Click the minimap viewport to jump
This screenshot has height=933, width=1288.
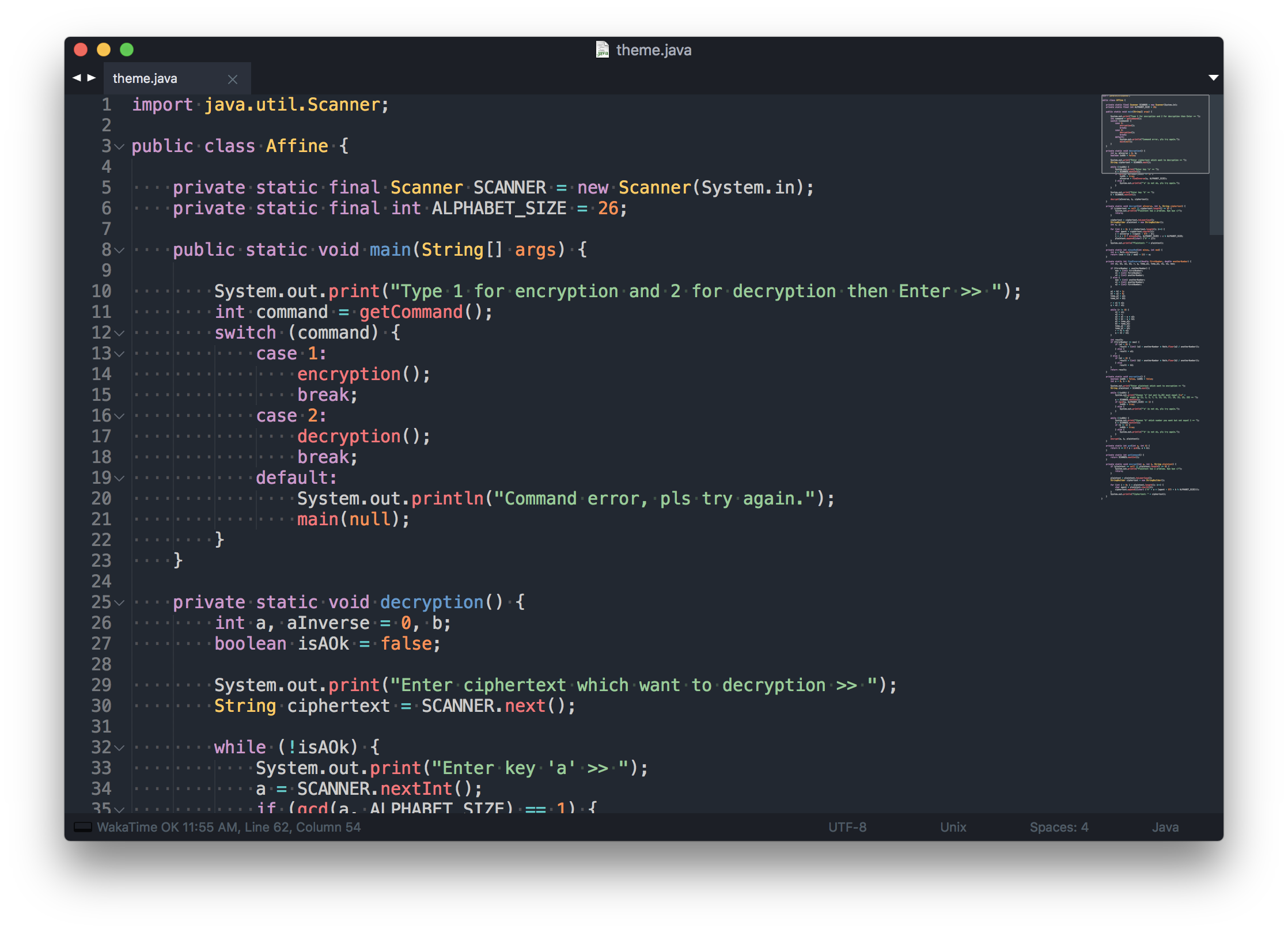pyautogui.click(x=1154, y=134)
